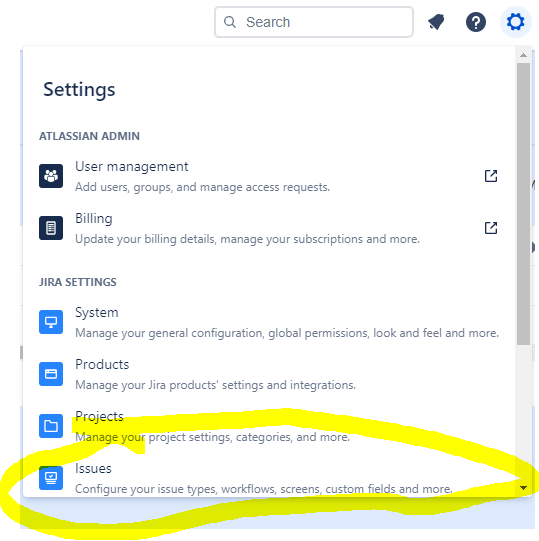
Task: Open the Projects settings entry
Action: [269, 426]
